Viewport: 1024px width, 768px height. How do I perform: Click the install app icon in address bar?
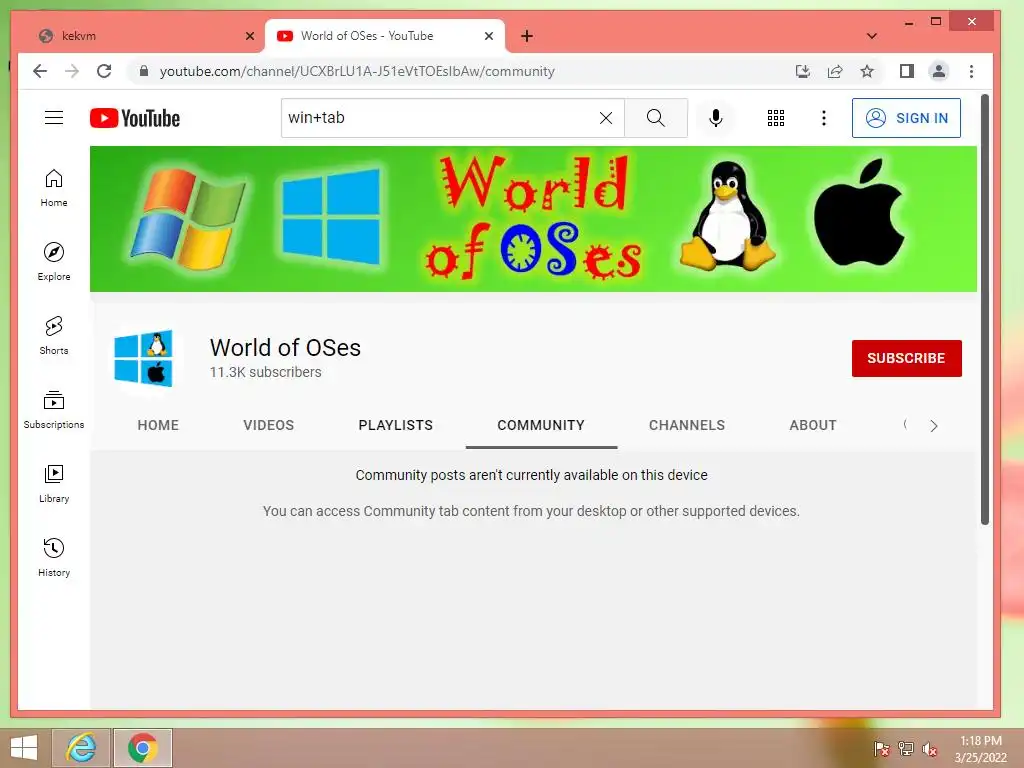click(x=803, y=71)
